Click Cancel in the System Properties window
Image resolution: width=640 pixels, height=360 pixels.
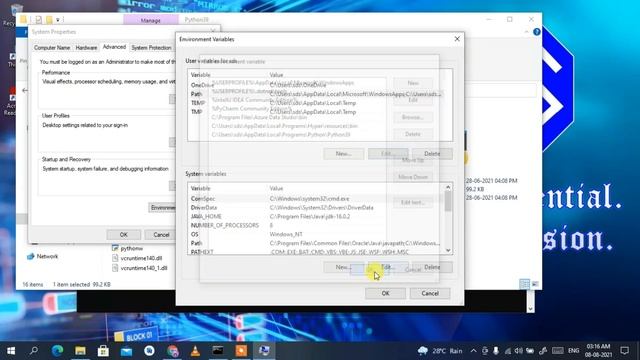point(161,235)
